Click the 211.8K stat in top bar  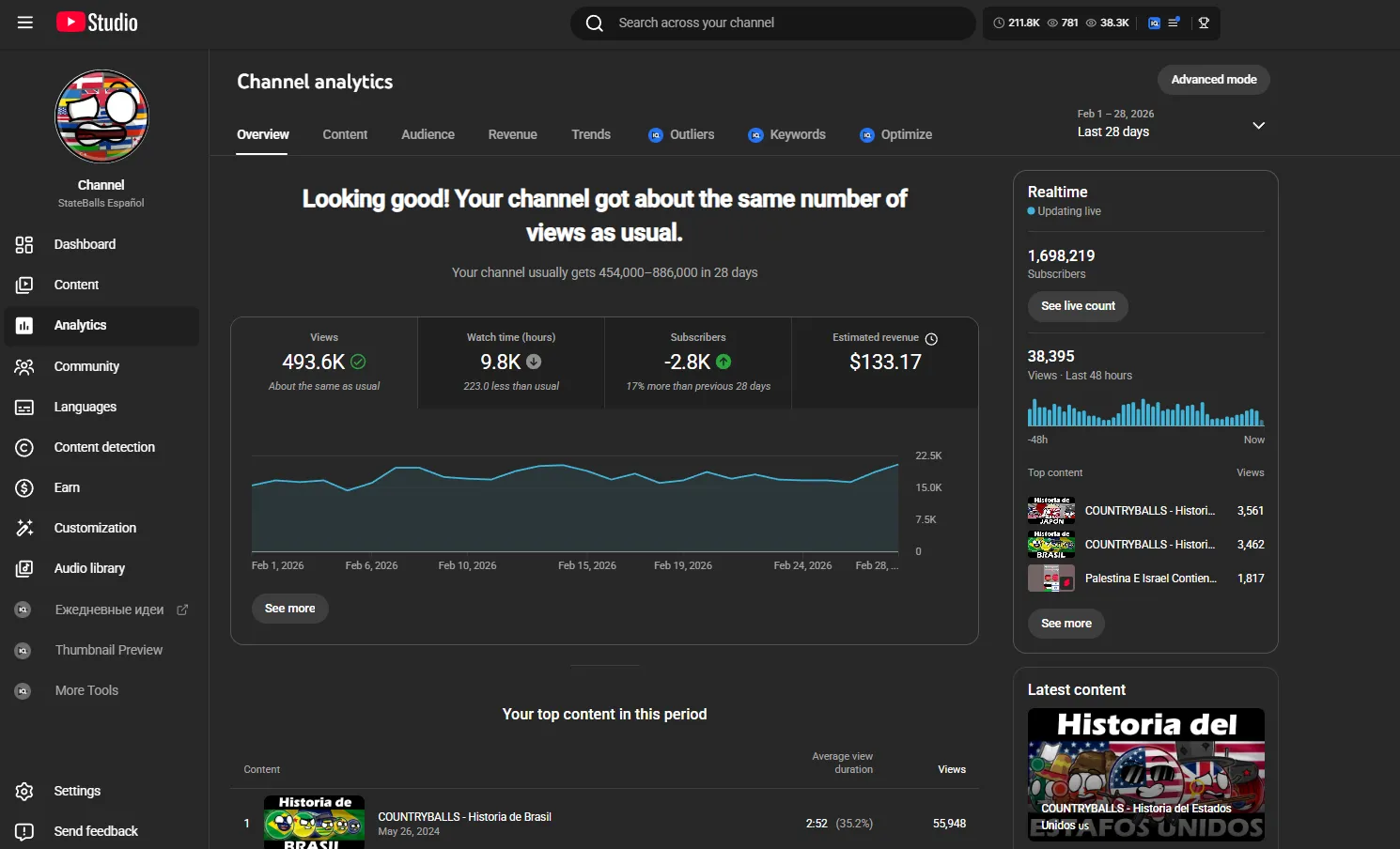[1017, 23]
